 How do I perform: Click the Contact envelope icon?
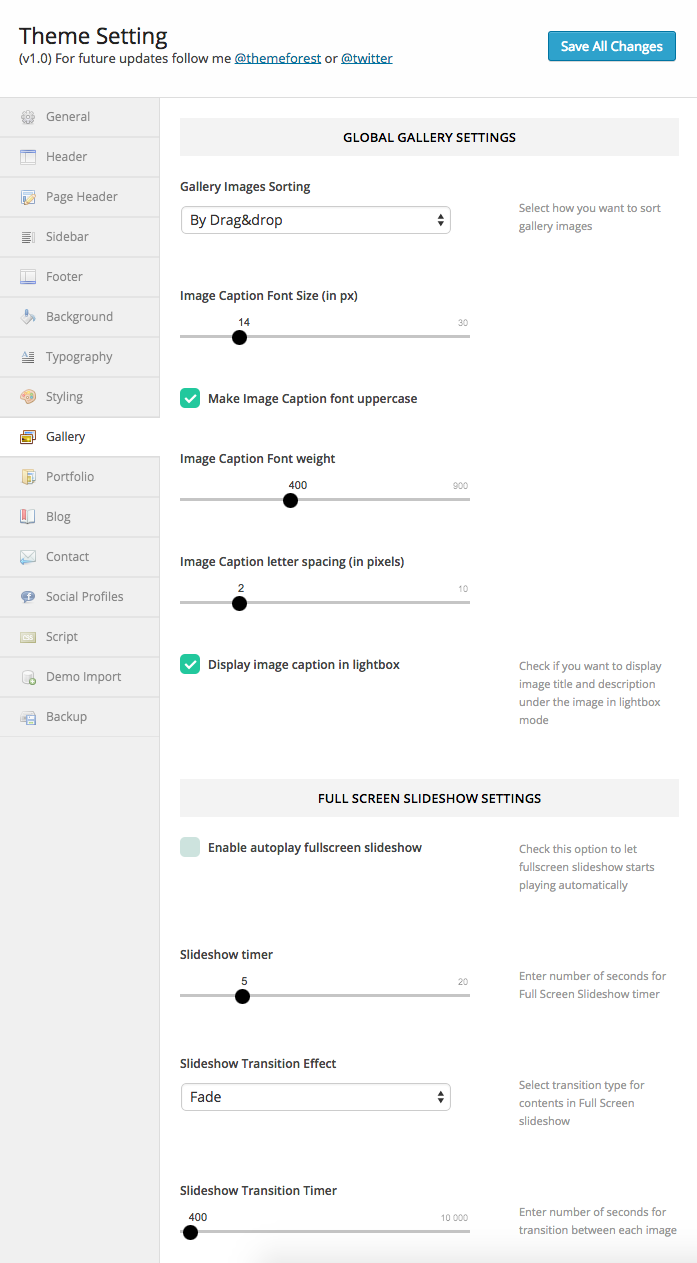pyautogui.click(x=28, y=557)
